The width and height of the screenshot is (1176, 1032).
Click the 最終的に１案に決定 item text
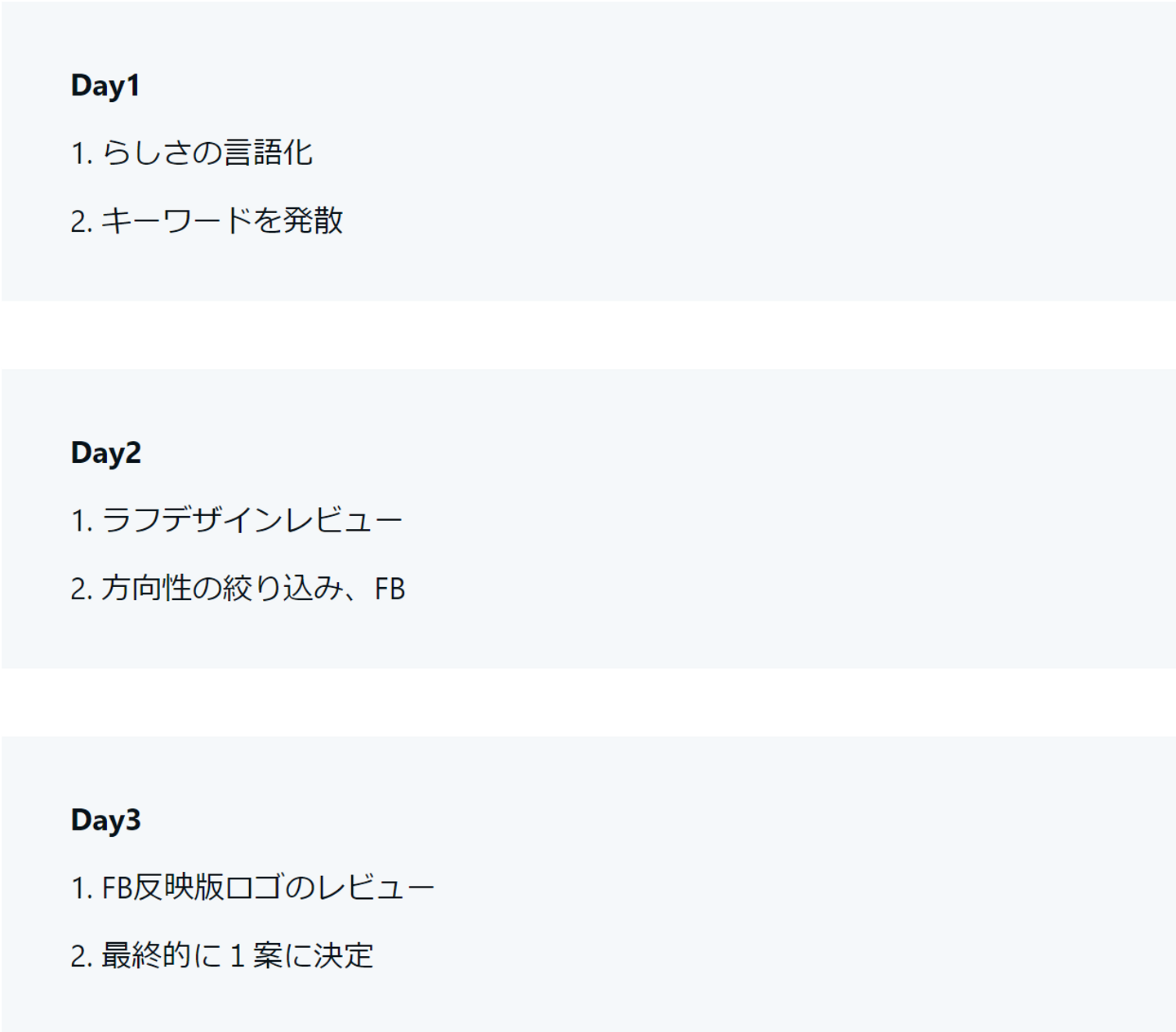[x=237, y=956]
